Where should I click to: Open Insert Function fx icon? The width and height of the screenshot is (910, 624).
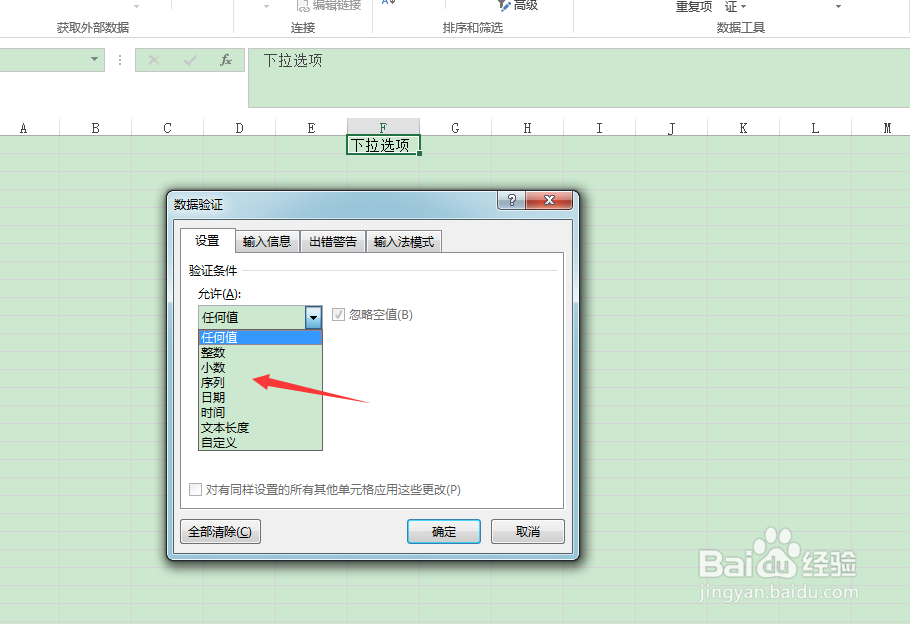click(x=226, y=60)
